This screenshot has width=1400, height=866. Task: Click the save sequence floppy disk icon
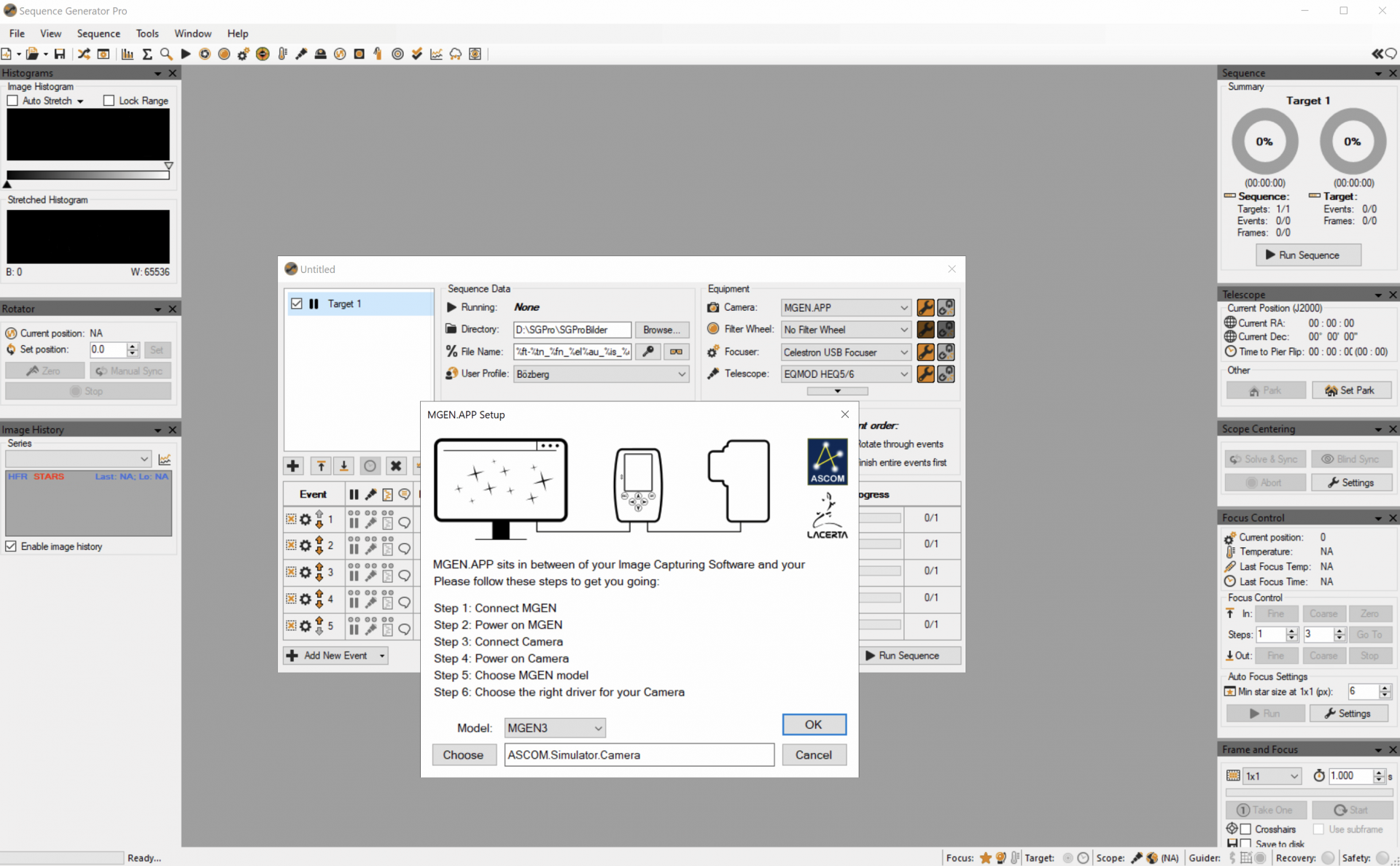pyautogui.click(x=60, y=54)
